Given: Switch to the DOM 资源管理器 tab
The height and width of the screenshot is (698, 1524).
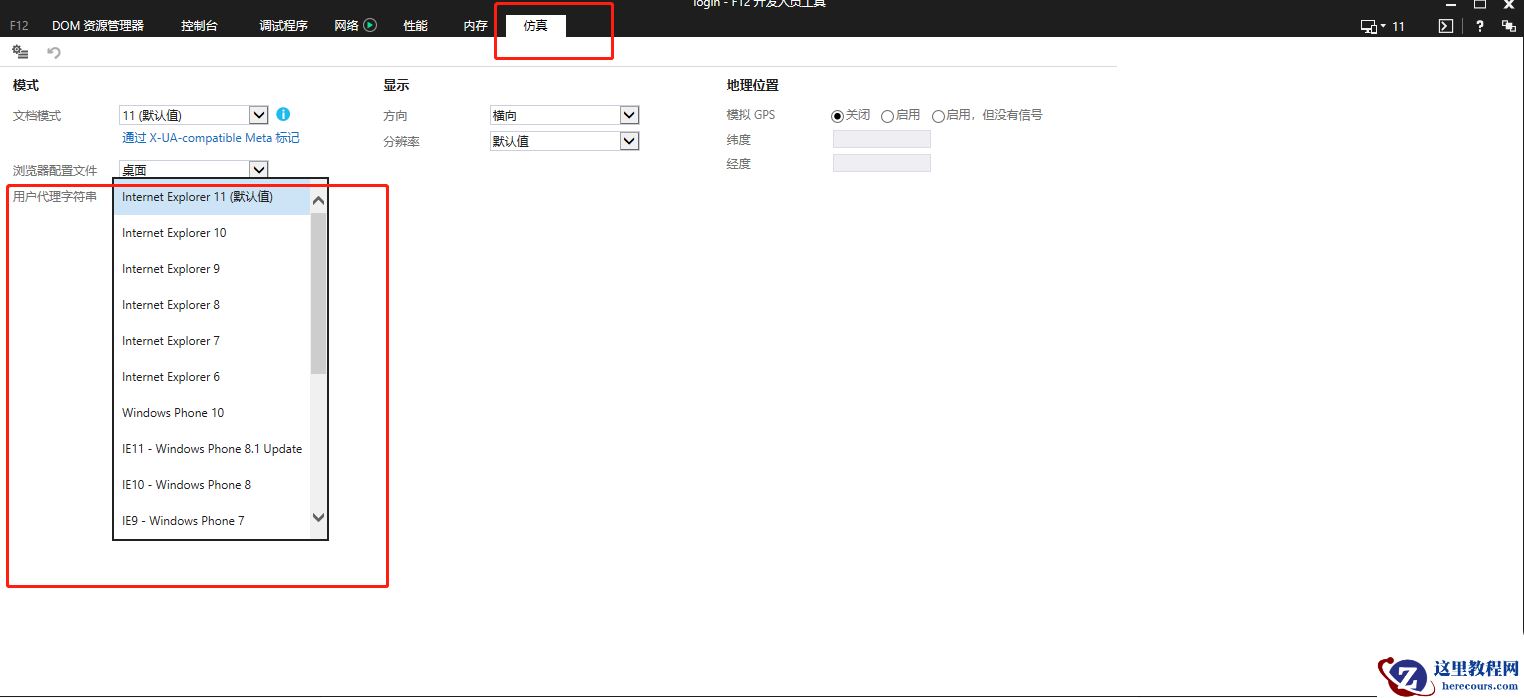Looking at the screenshot, I should click(x=98, y=25).
